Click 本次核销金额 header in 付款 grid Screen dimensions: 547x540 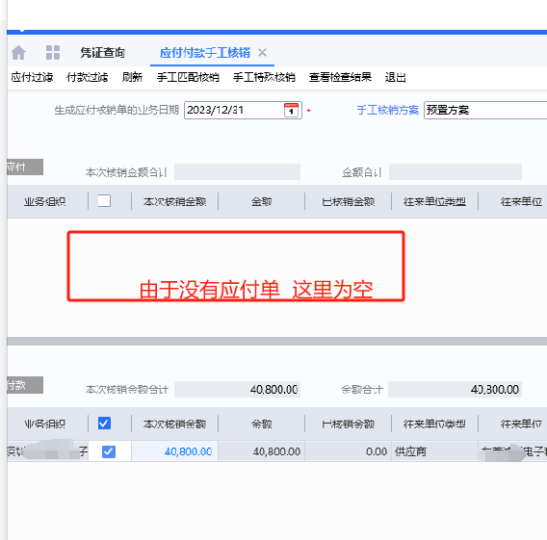(174, 424)
